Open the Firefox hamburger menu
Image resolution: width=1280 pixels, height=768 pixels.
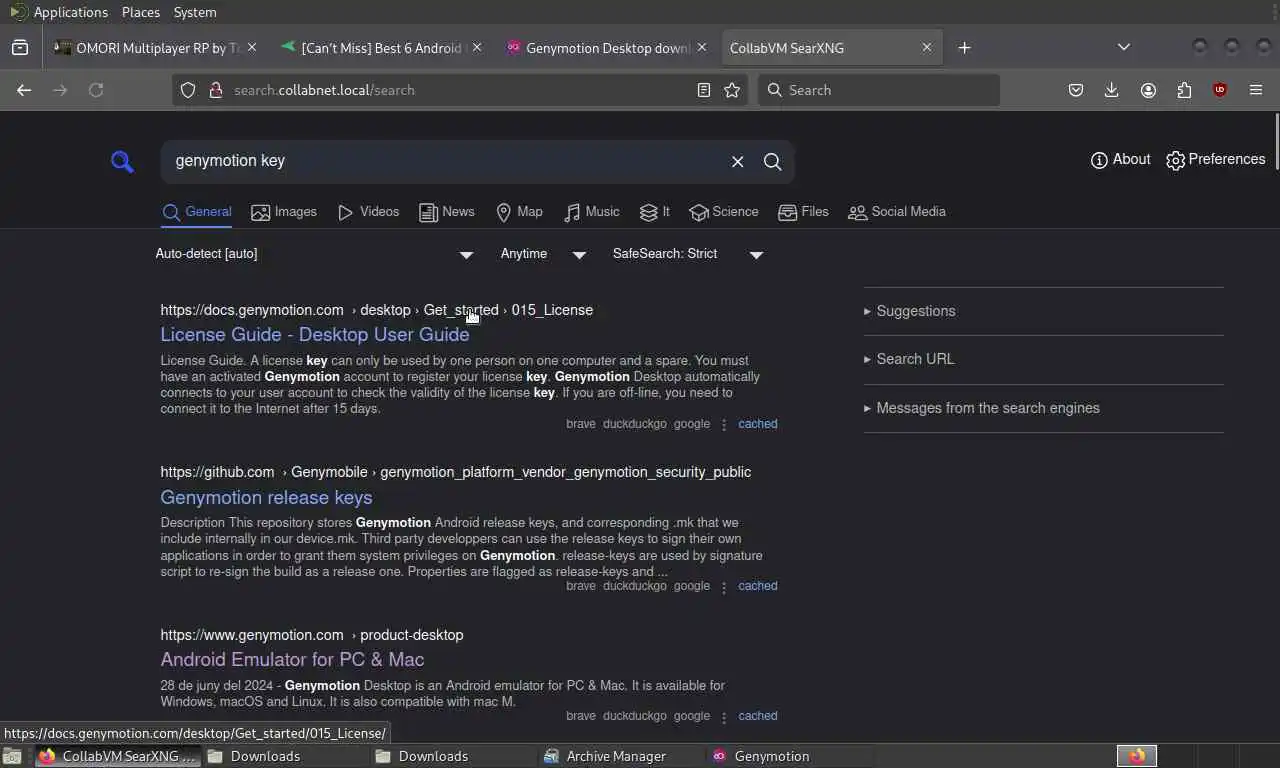point(1256,90)
